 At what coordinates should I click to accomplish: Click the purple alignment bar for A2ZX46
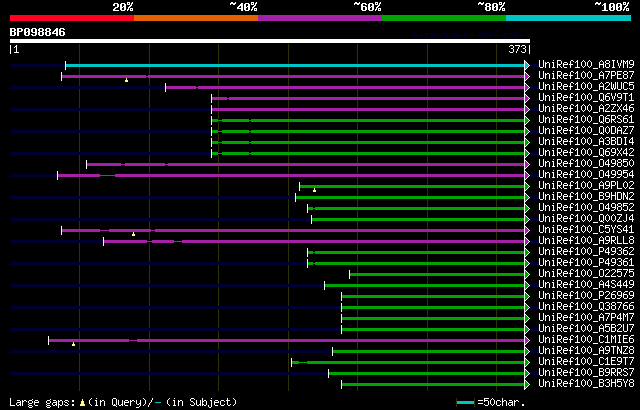368,109
